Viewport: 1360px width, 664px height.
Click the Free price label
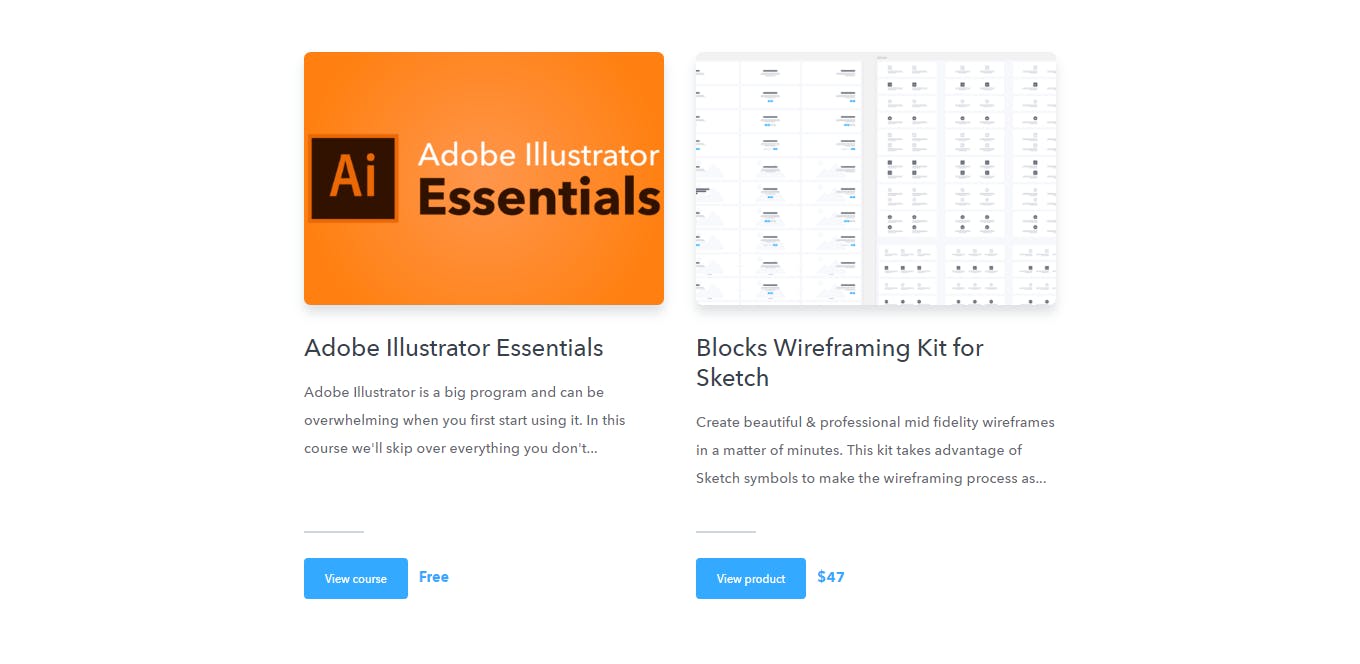coord(434,577)
